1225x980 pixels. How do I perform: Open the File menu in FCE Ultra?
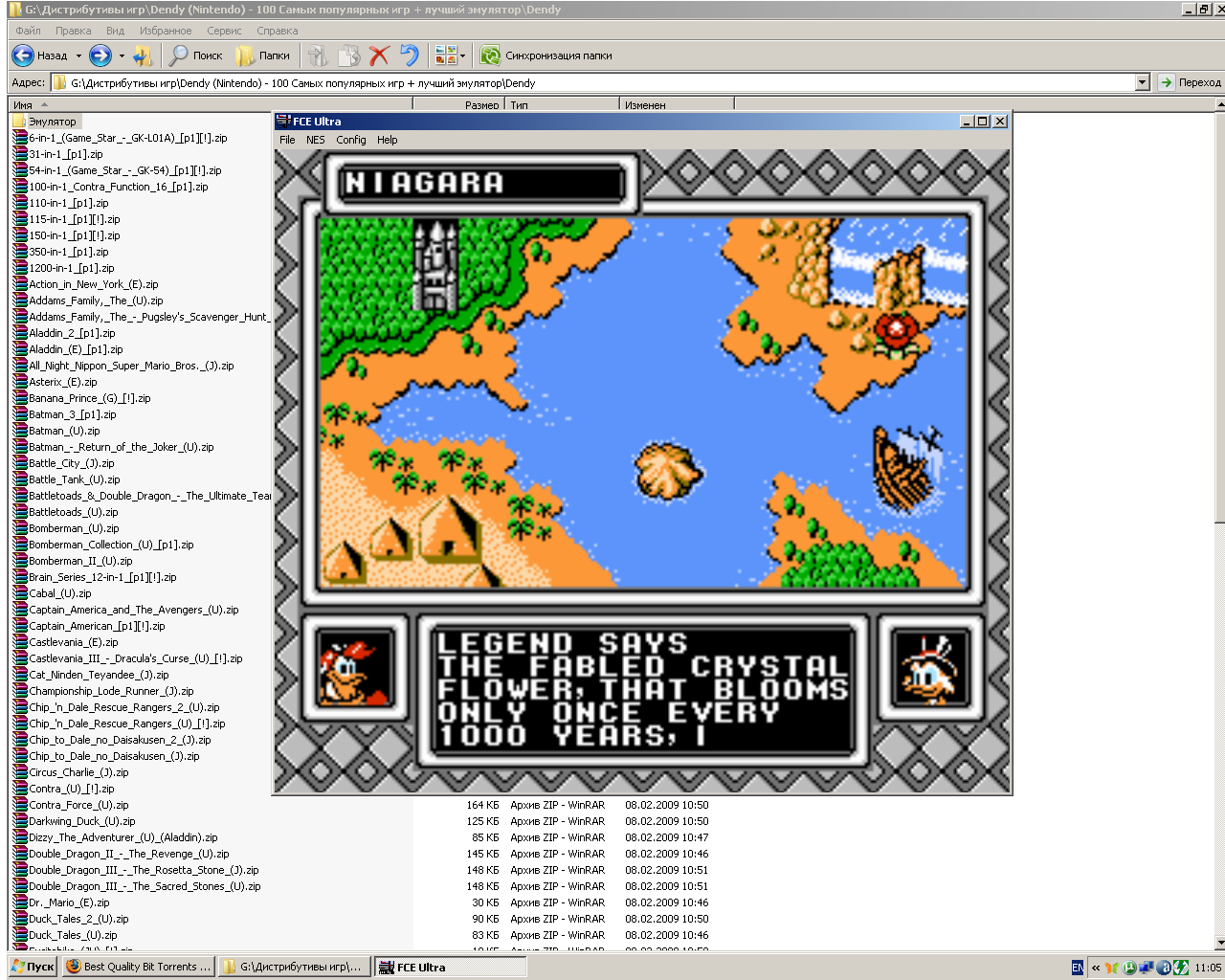click(287, 140)
